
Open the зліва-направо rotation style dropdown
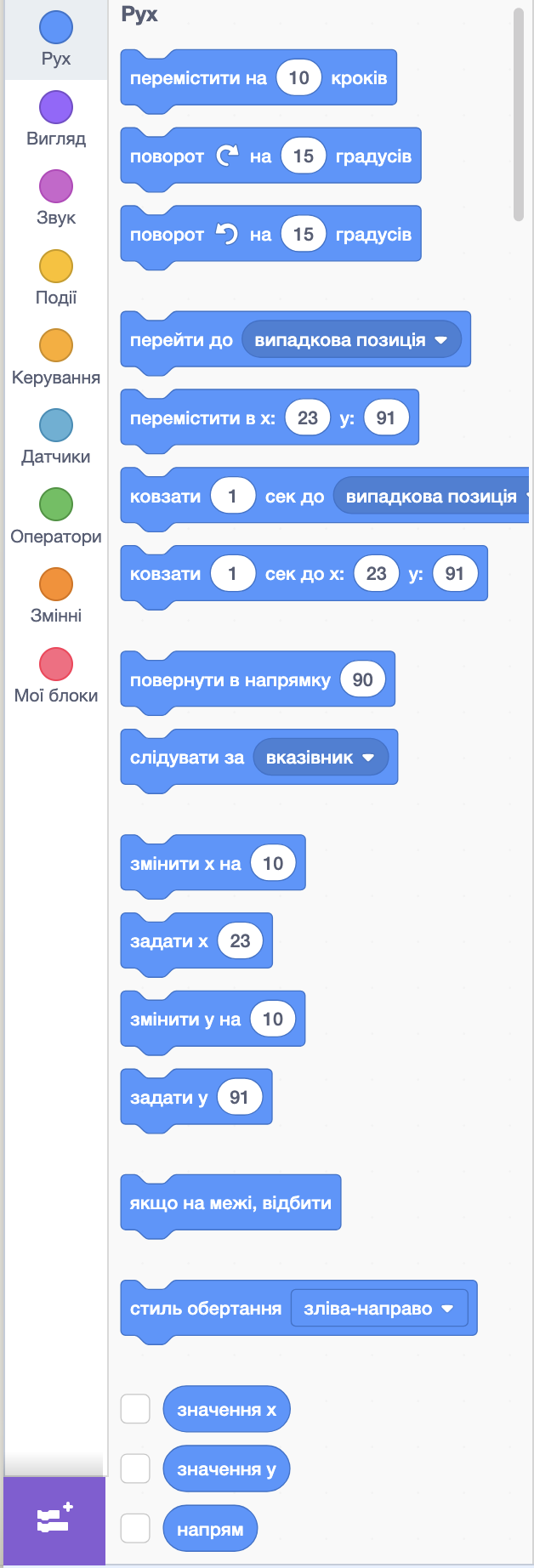tap(379, 1309)
